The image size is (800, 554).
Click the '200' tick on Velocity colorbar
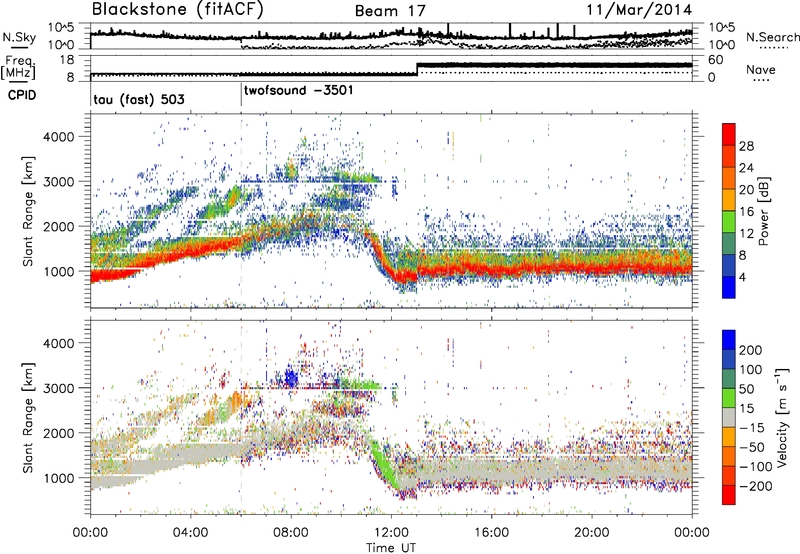(x=751, y=350)
